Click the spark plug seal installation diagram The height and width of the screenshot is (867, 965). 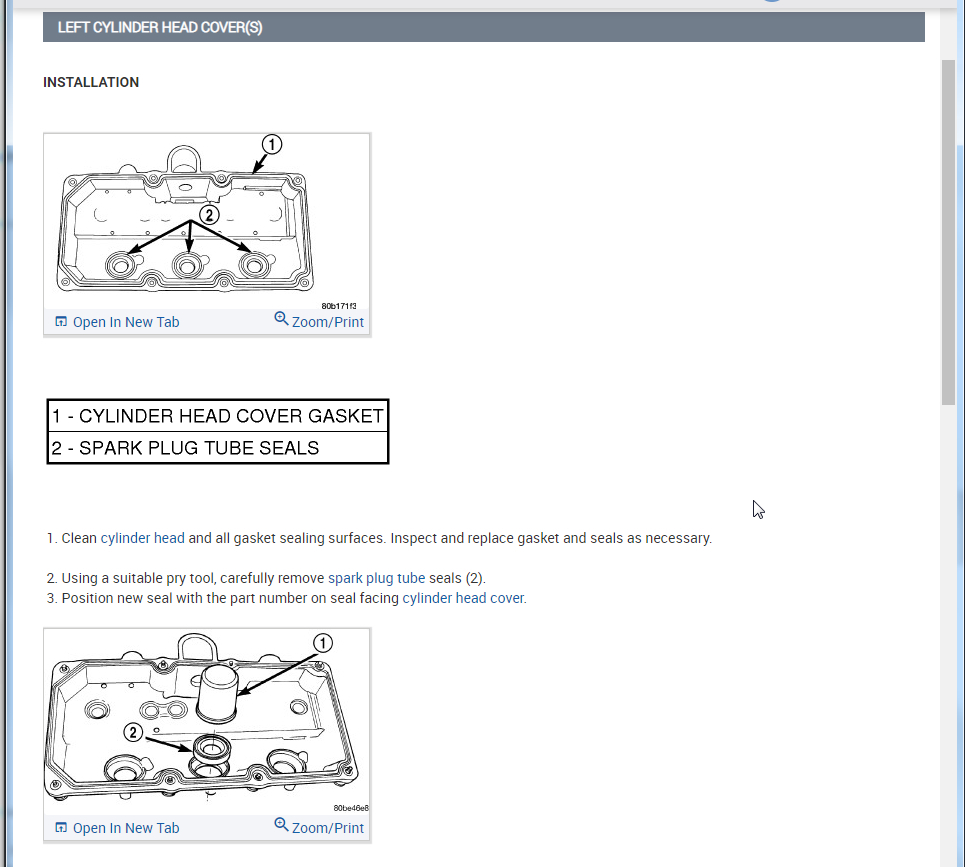point(207,722)
